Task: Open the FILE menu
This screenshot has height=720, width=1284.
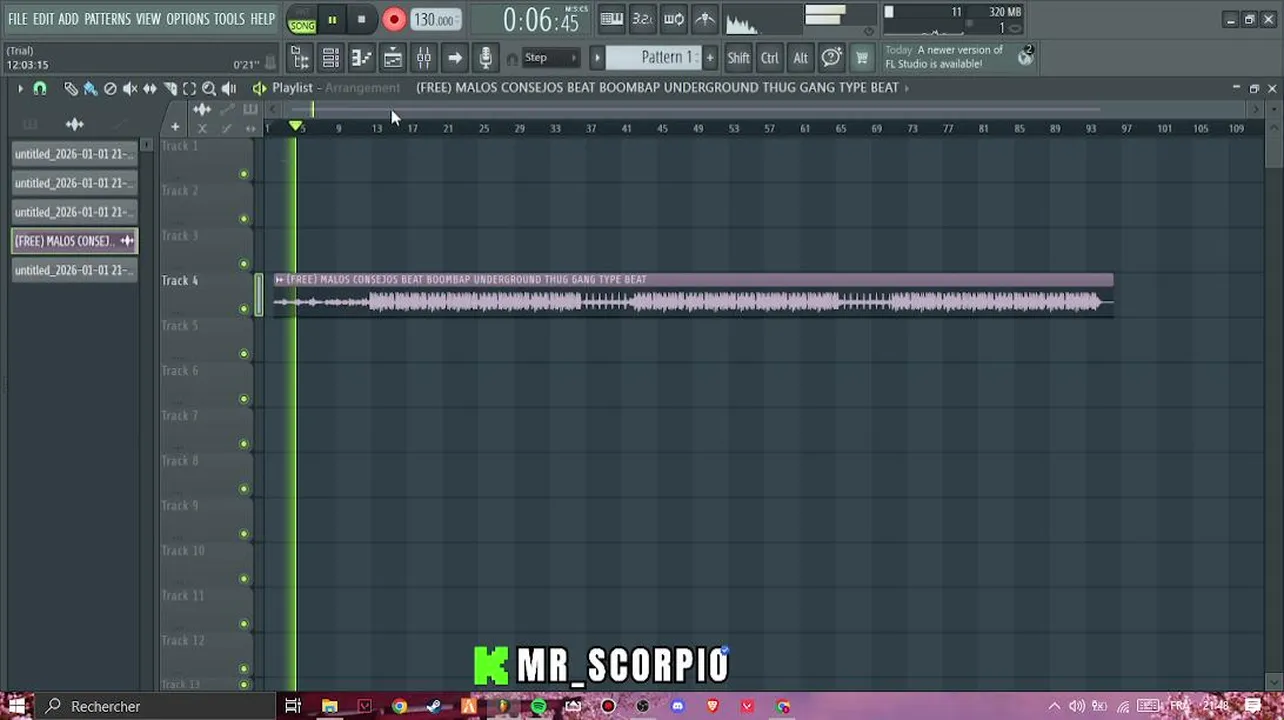Action: tap(18, 19)
